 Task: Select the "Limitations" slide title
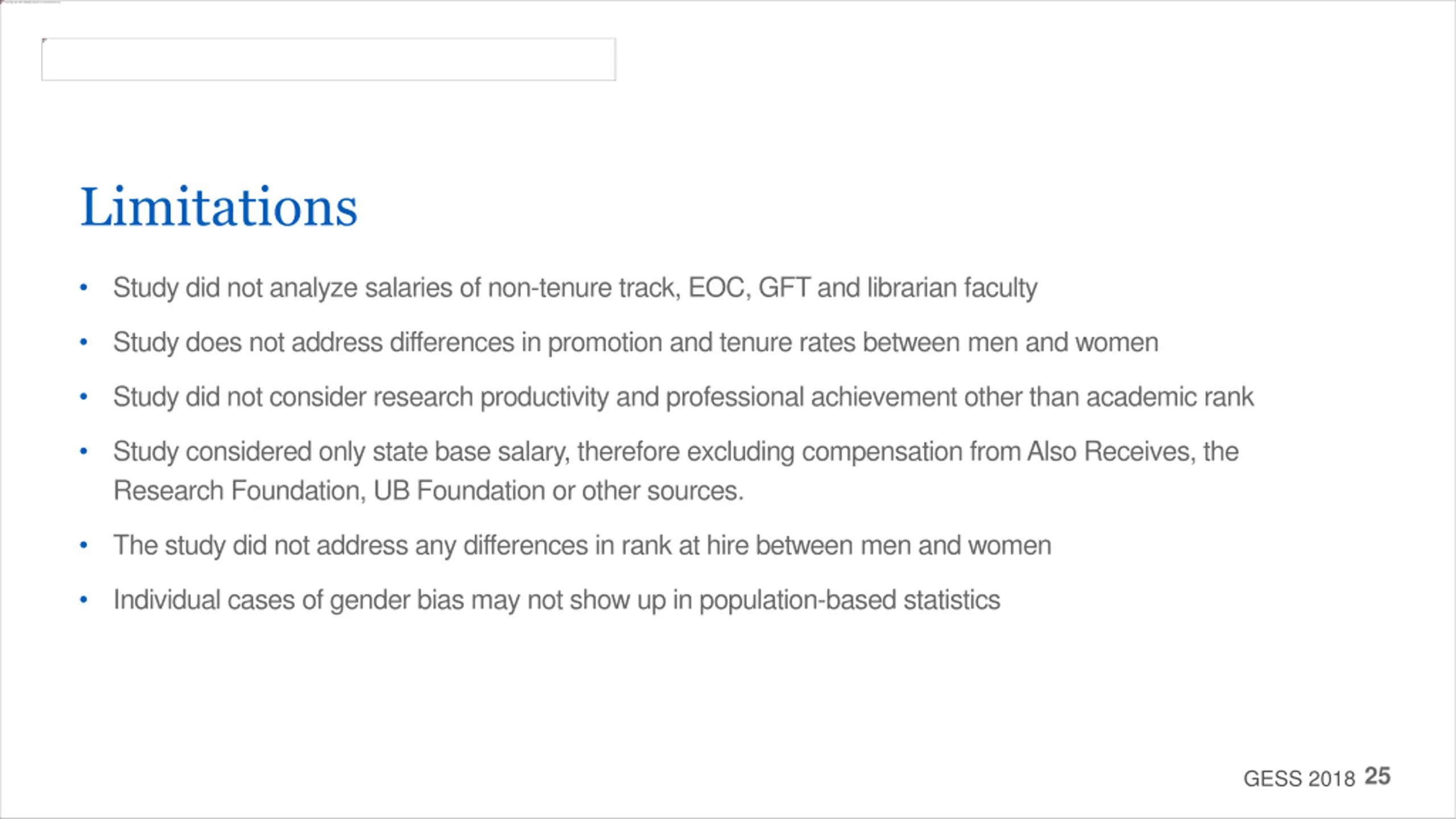click(x=219, y=207)
